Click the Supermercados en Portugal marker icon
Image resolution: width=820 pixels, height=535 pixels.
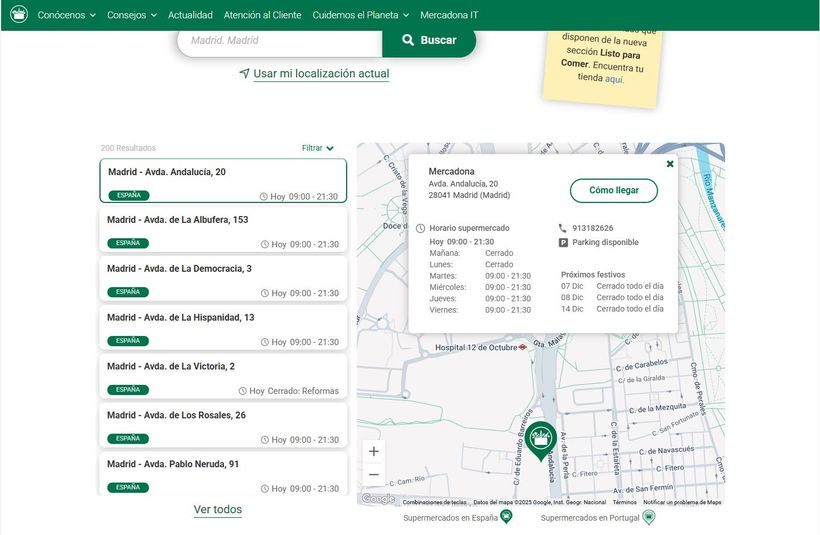(648, 517)
